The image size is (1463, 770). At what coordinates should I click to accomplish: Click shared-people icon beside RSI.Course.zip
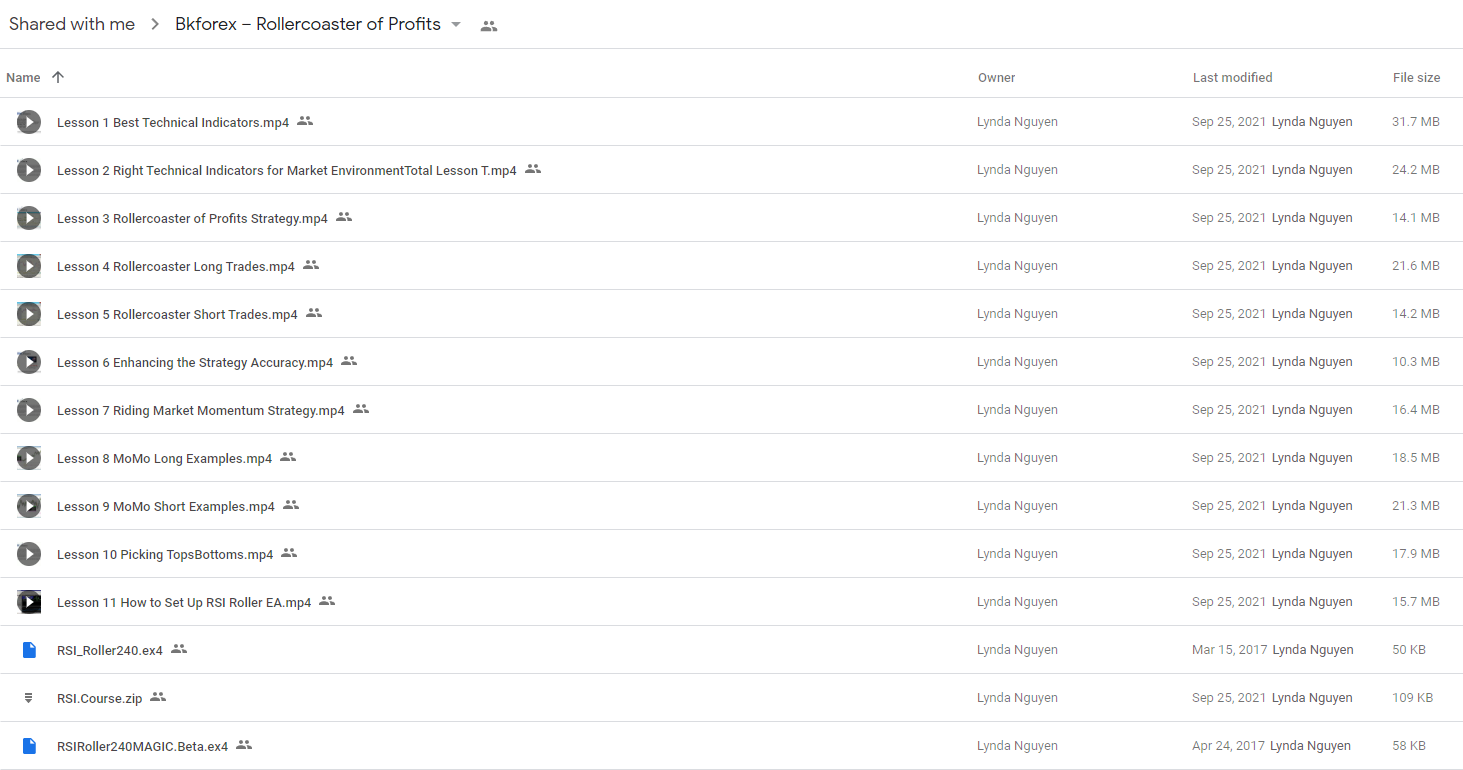[158, 697]
